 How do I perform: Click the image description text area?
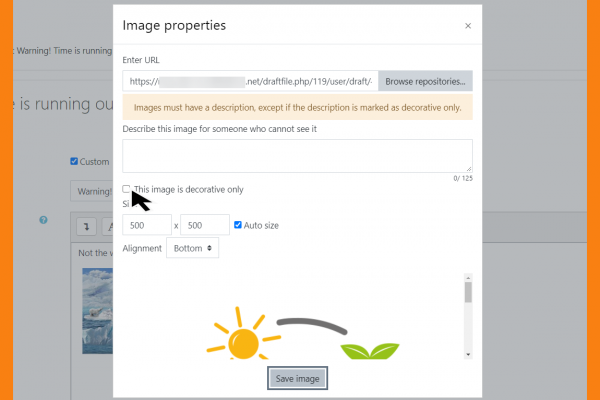pyautogui.click(x=297, y=156)
